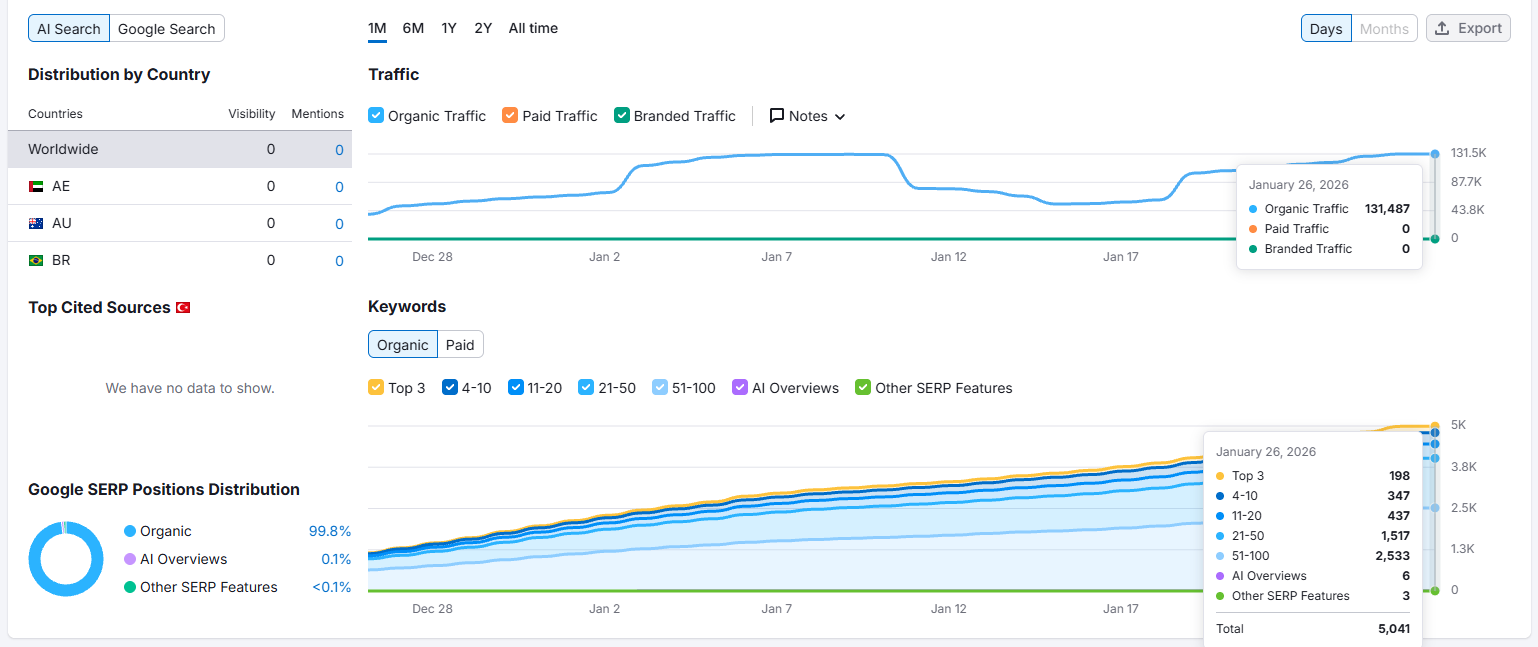Click the Brazil flag icon

pyautogui.click(x=36, y=260)
